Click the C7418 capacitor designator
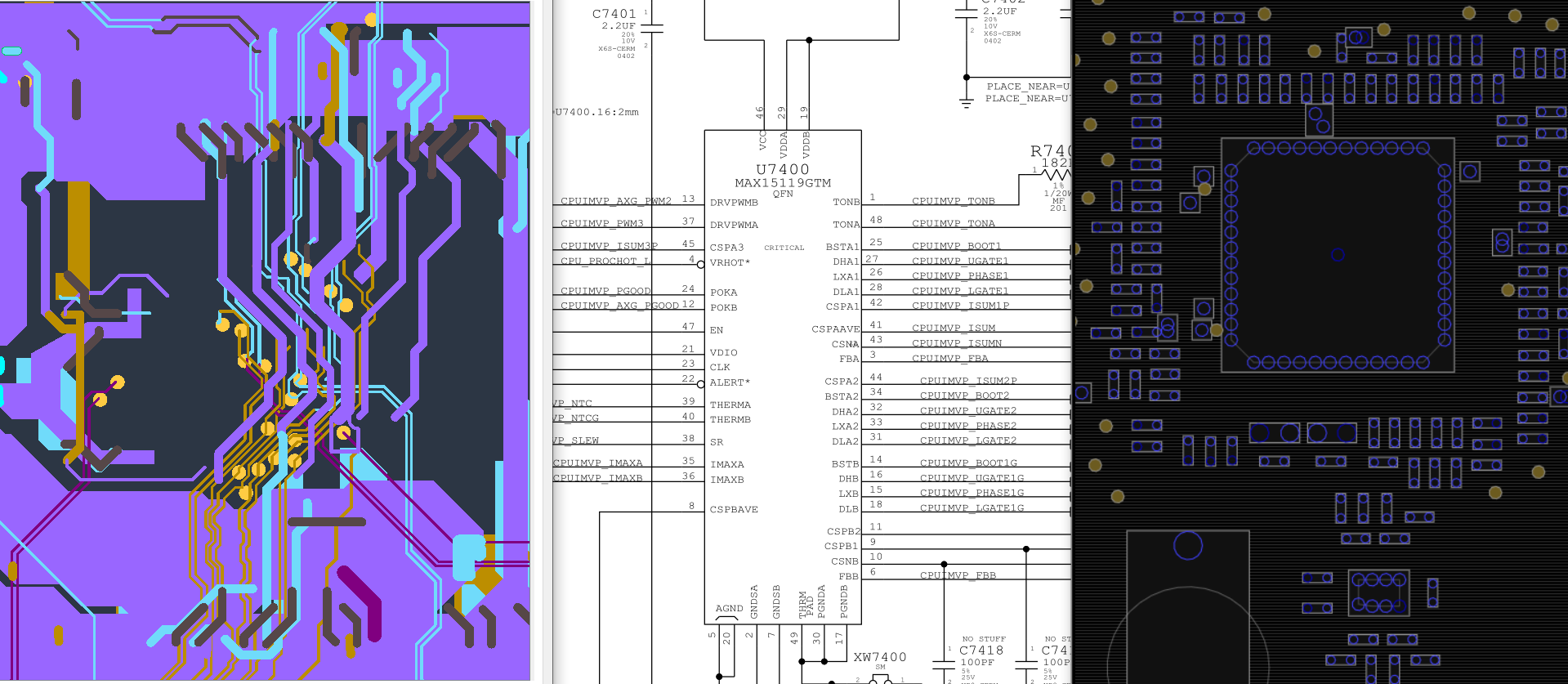1568x684 pixels. pos(981,650)
